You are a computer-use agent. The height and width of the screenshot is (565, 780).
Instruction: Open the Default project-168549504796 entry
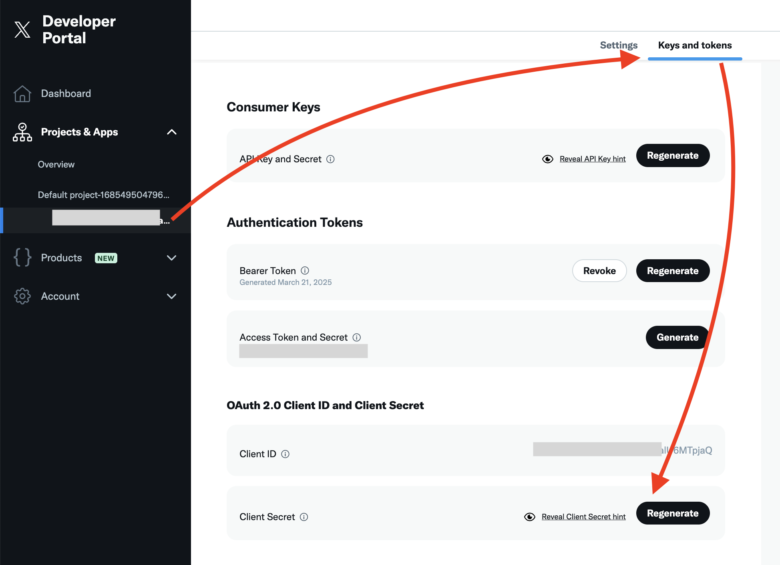coord(103,195)
